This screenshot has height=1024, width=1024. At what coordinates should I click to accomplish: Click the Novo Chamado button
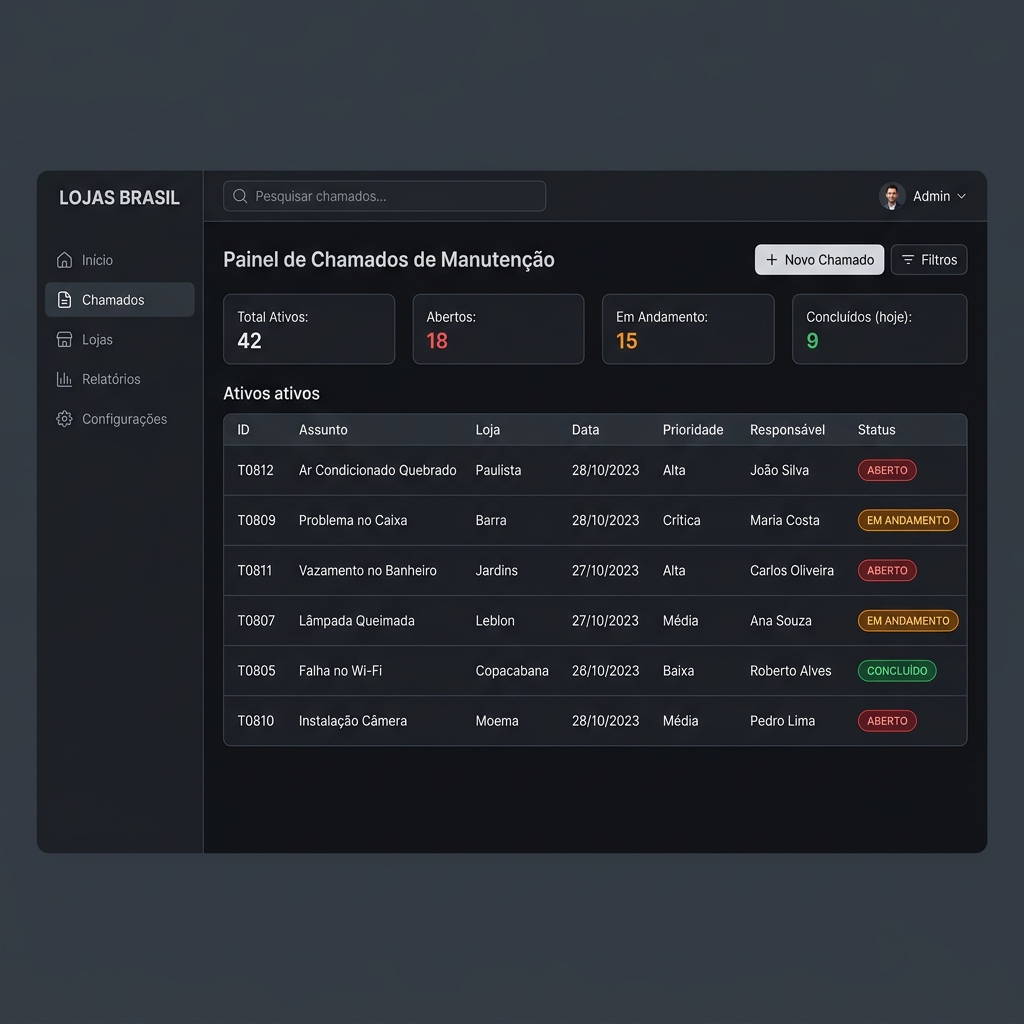(x=819, y=260)
